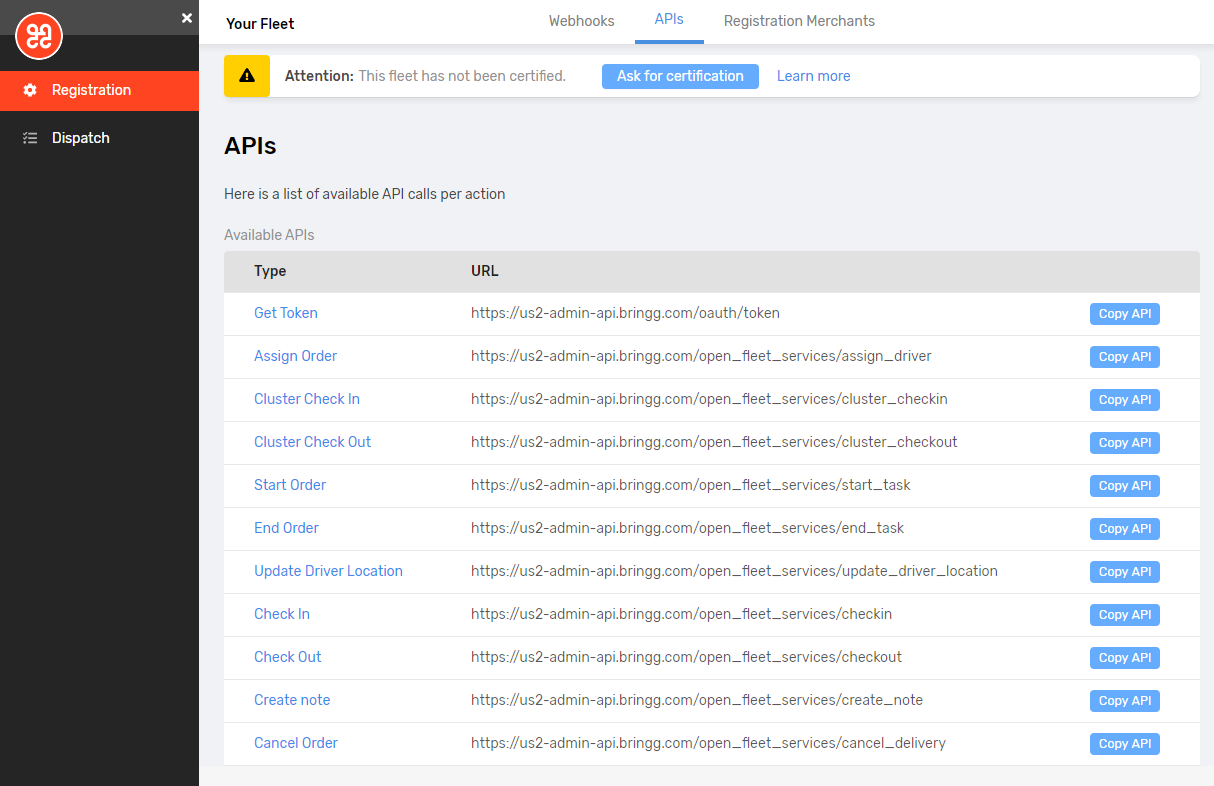1214x786 pixels.
Task: Select the APIs tab
Action: coord(669,20)
